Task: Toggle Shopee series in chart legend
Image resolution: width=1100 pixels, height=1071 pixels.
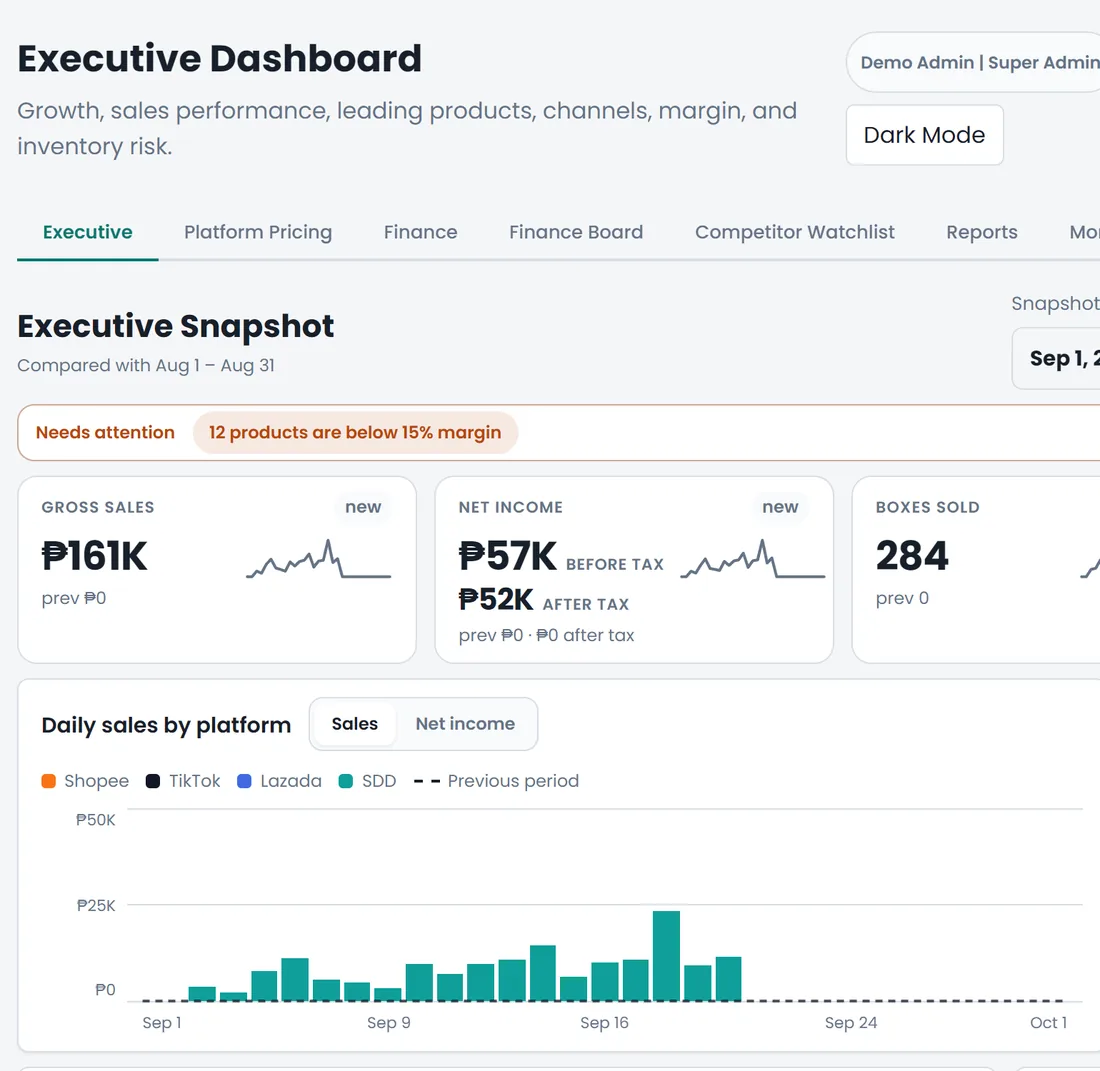Action: coord(86,781)
